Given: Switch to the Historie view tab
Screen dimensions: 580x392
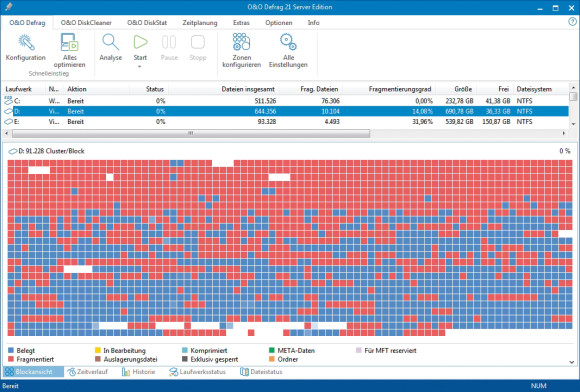Looking at the screenshot, I should pos(139,372).
